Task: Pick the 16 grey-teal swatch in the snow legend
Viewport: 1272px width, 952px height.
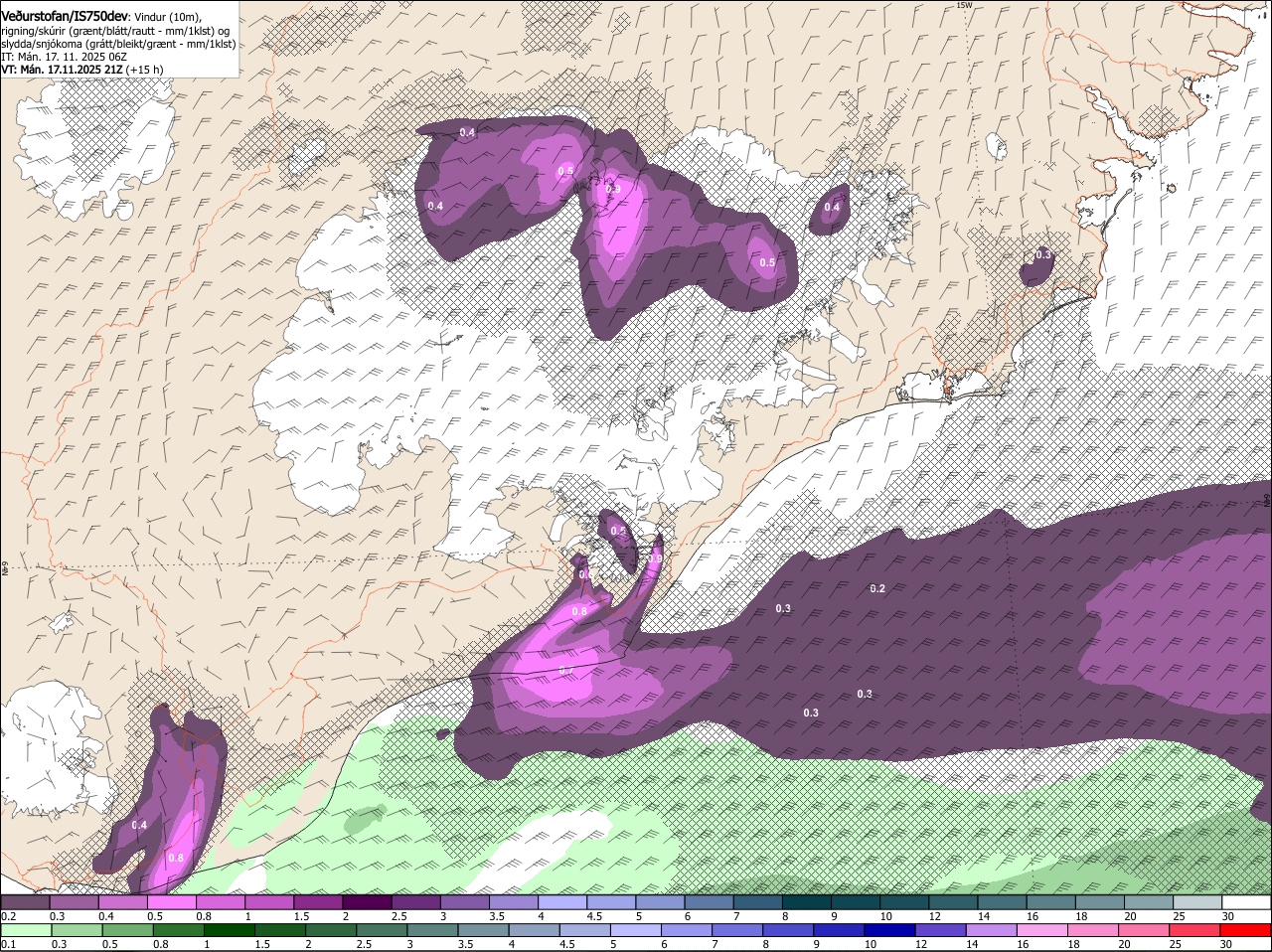Action: point(1051,902)
